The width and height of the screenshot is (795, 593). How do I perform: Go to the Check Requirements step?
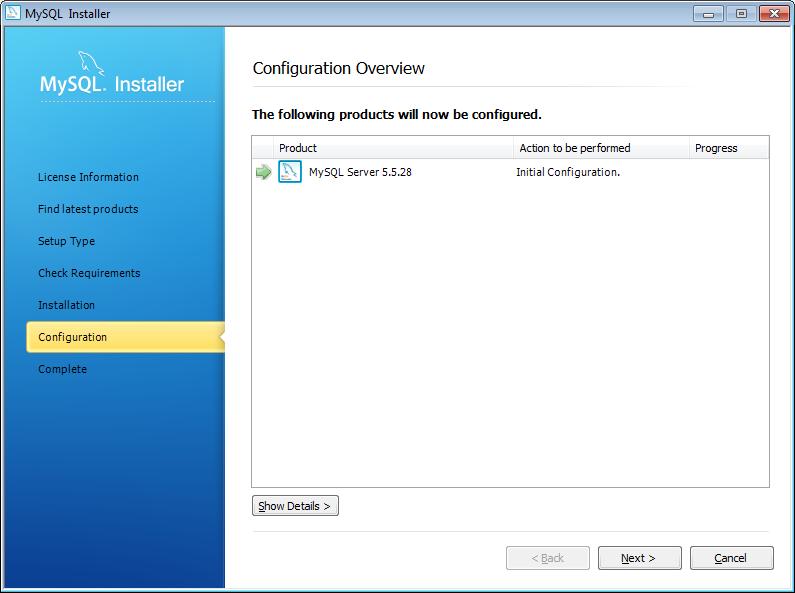point(89,273)
